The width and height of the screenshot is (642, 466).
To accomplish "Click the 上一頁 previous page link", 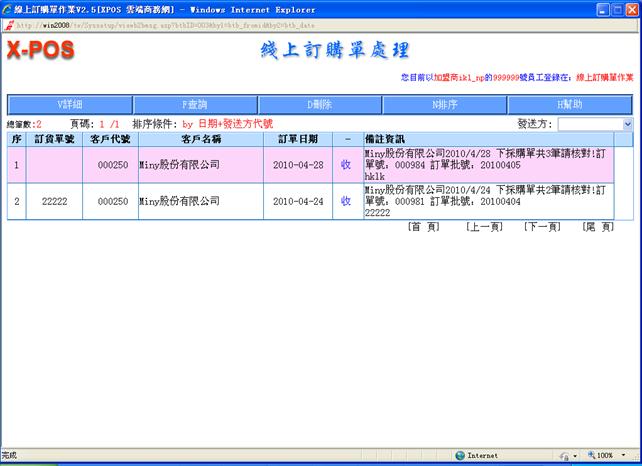I will coord(483,227).
